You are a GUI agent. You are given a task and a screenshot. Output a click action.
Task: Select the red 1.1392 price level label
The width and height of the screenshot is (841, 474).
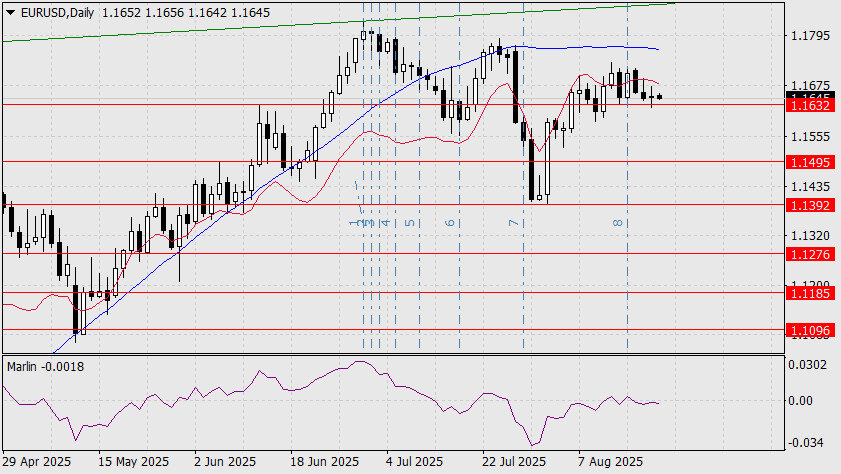click(810, 205)
